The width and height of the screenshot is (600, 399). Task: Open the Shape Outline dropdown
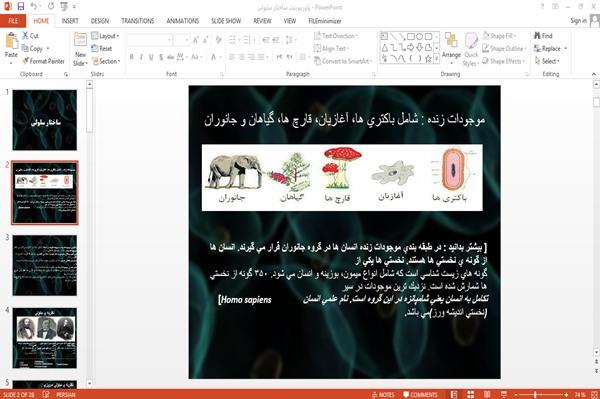click(x=504, y=49)
